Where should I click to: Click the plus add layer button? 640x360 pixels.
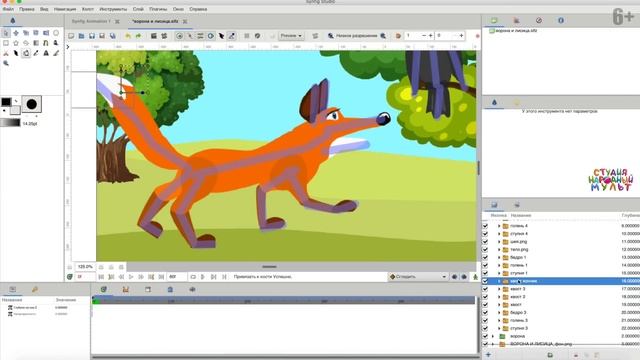point(488,355)
